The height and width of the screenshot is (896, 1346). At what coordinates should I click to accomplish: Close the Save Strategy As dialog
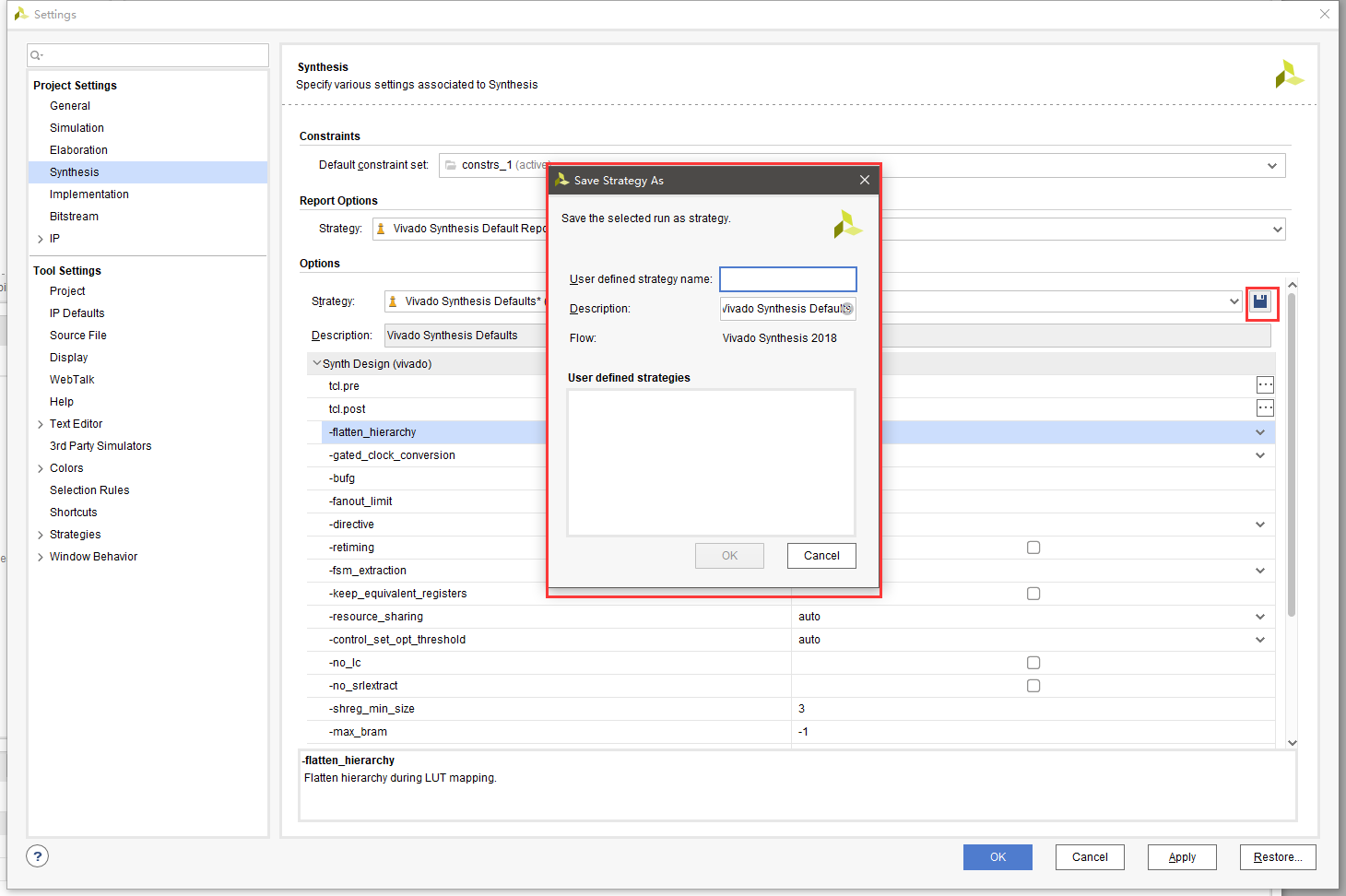click(x=865, y=180)
